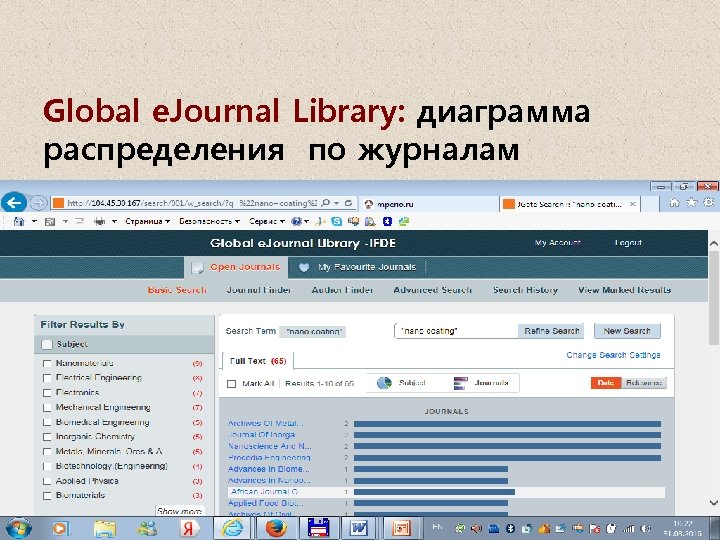Click the Journals bar chart icon
Screen dimensions: 720x540
[460, 383]
